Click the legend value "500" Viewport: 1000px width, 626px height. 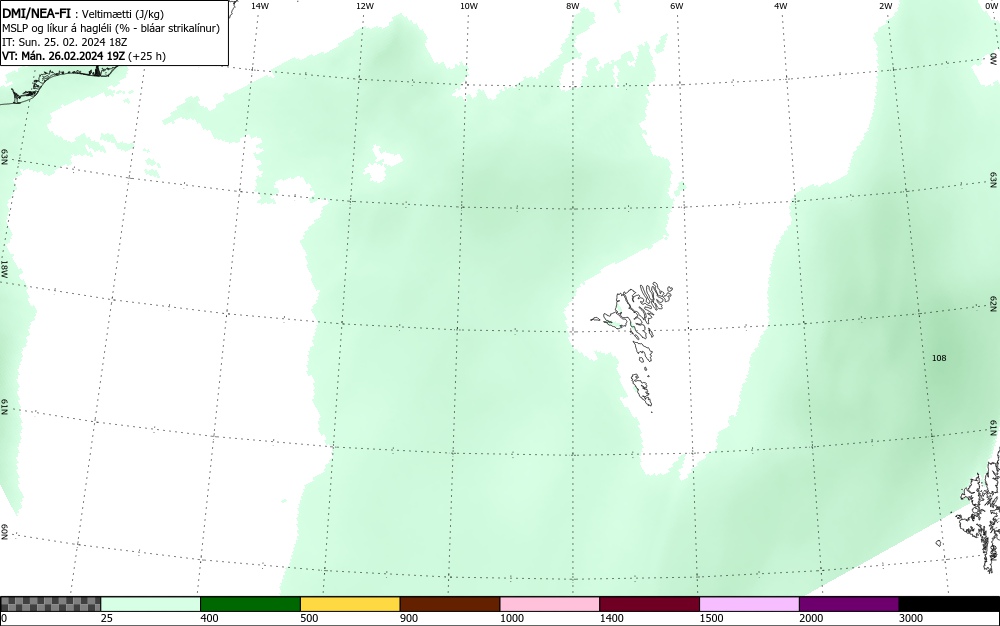(309, 618)
